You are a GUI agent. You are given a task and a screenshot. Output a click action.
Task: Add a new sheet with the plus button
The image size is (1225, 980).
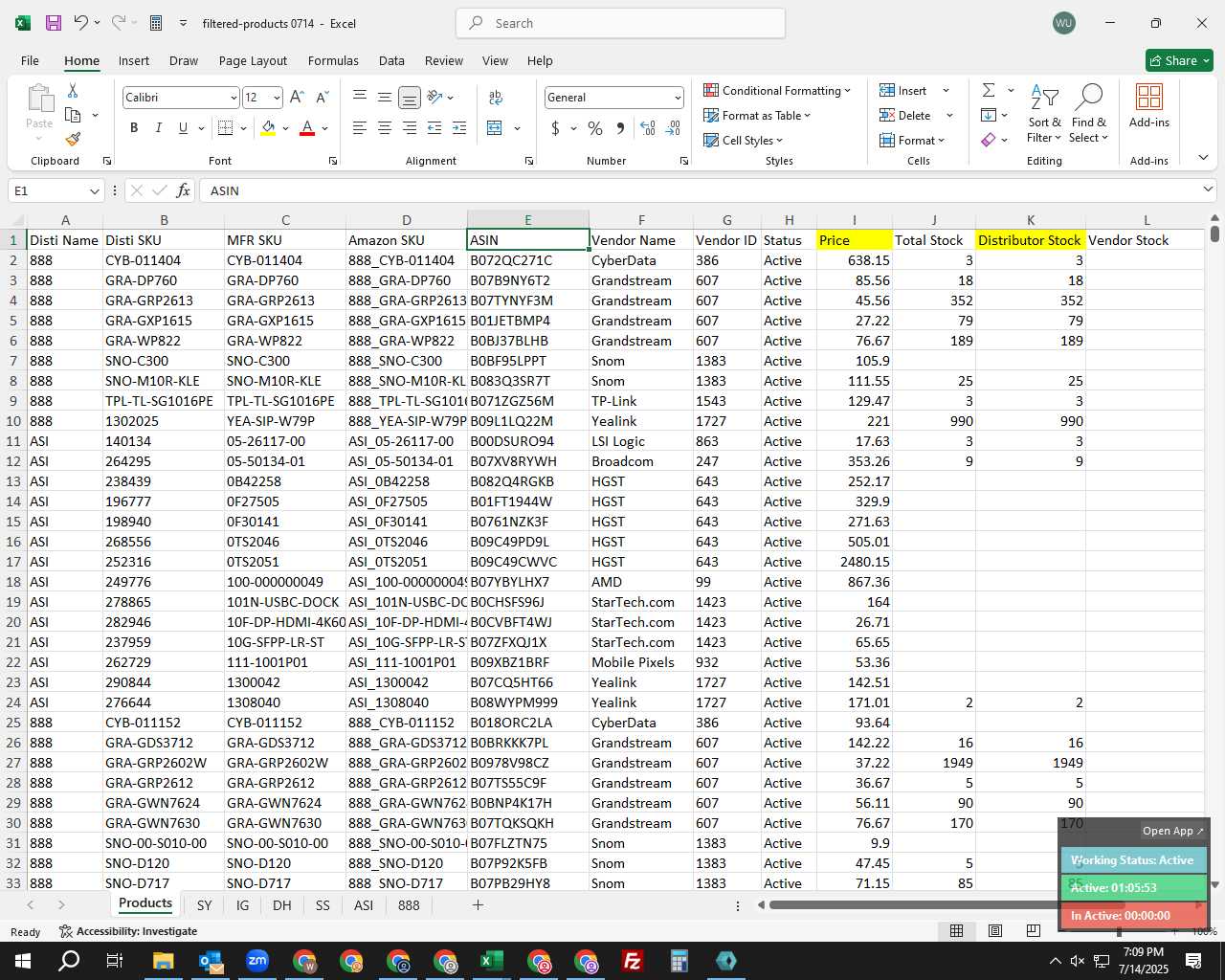[x=478, y=904]
